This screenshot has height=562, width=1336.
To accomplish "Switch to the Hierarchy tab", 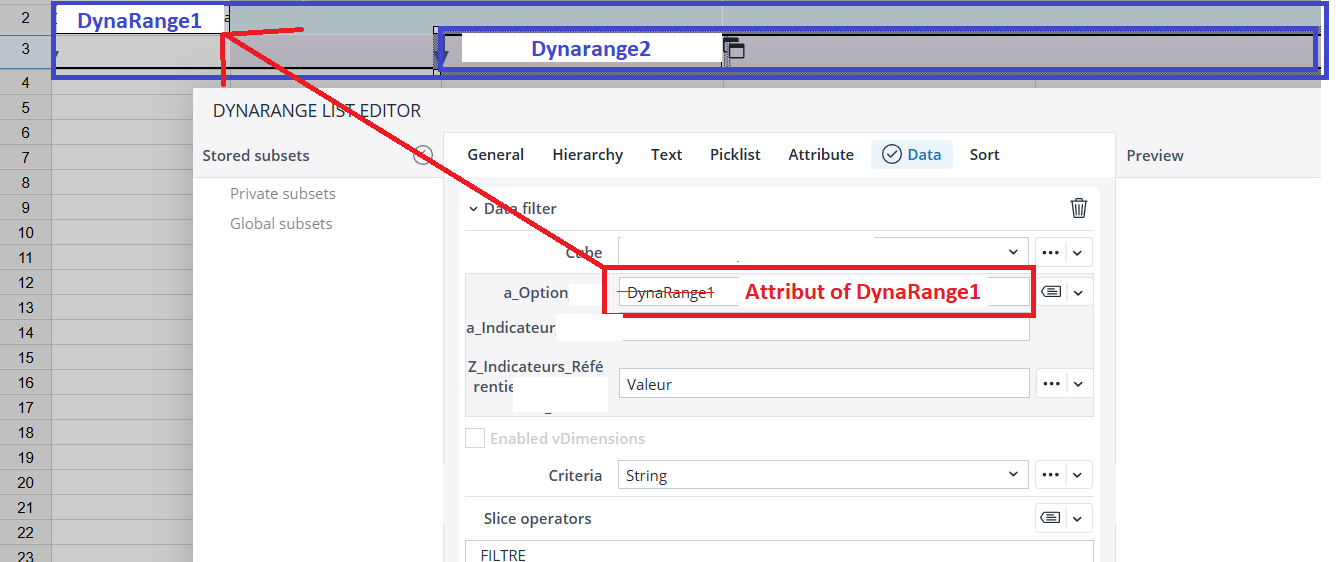I will coord(587,155).
